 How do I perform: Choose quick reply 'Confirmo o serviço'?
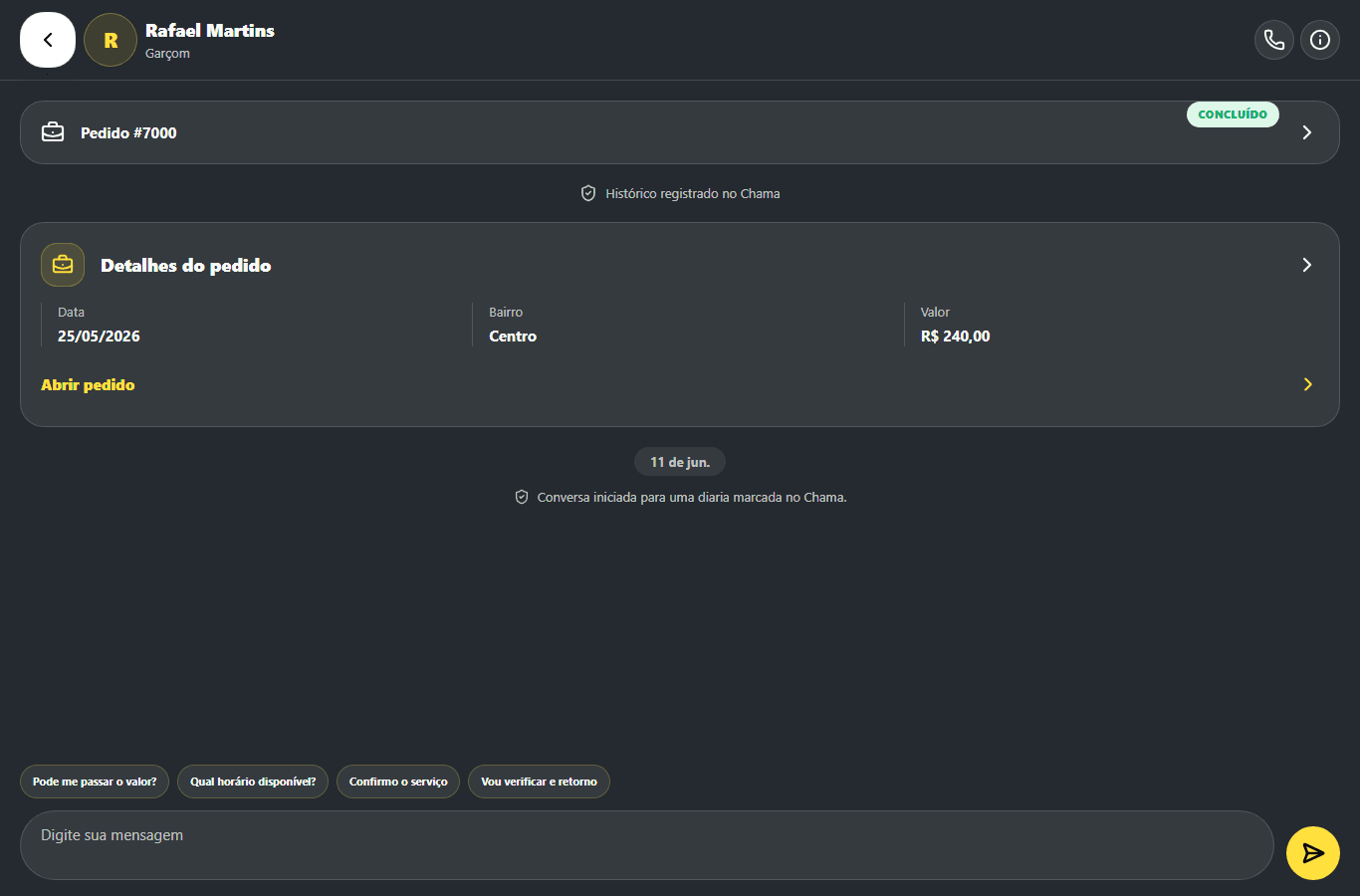click(398, 782)
